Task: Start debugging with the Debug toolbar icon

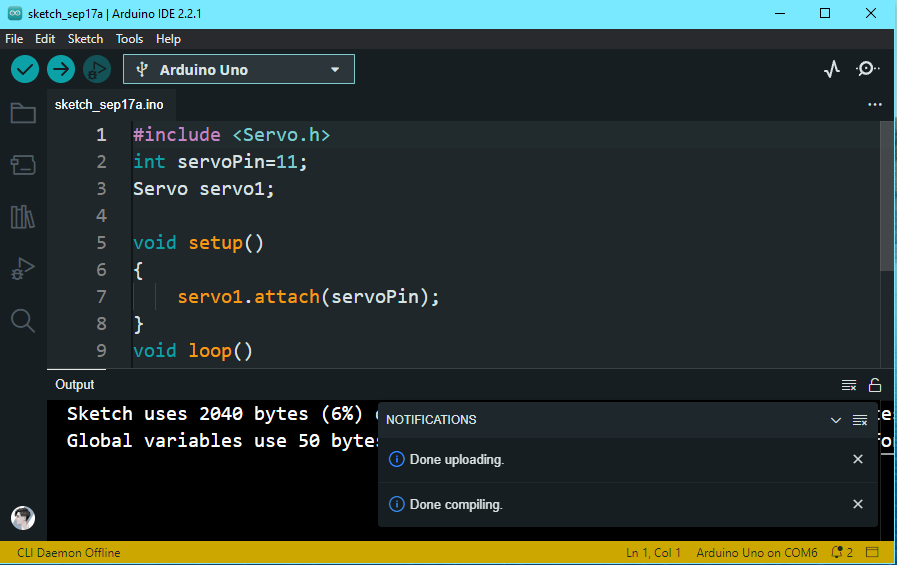Action: tap(97, 69)
